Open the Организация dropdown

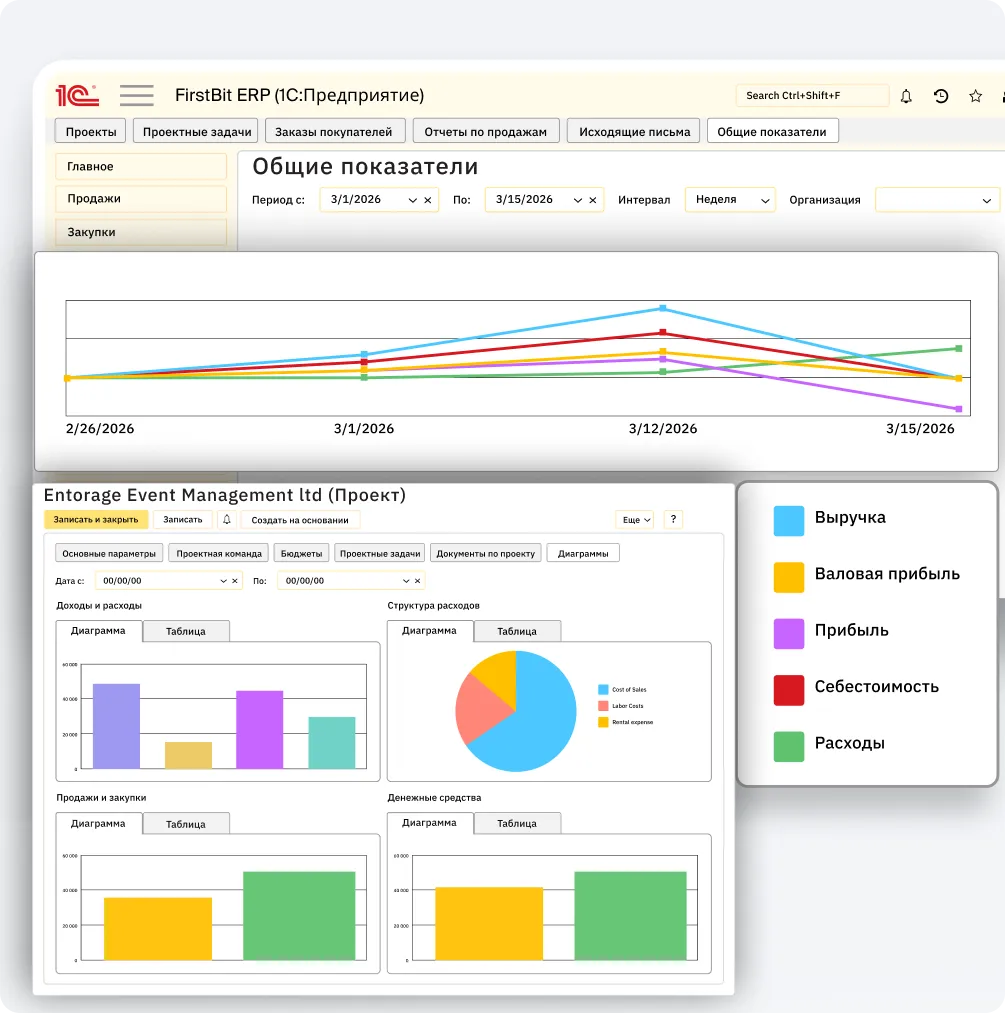(937, 200)
